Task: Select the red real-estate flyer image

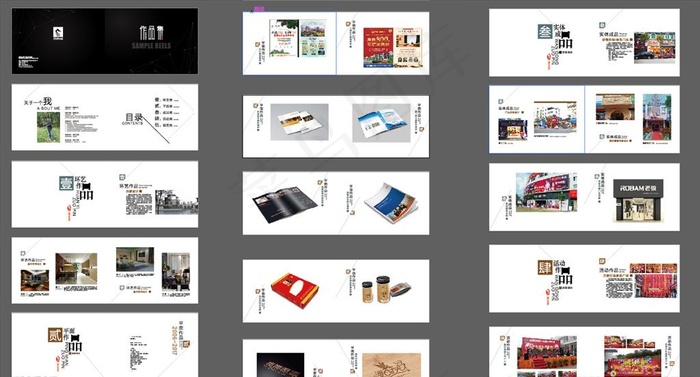Action: point(378,47)
